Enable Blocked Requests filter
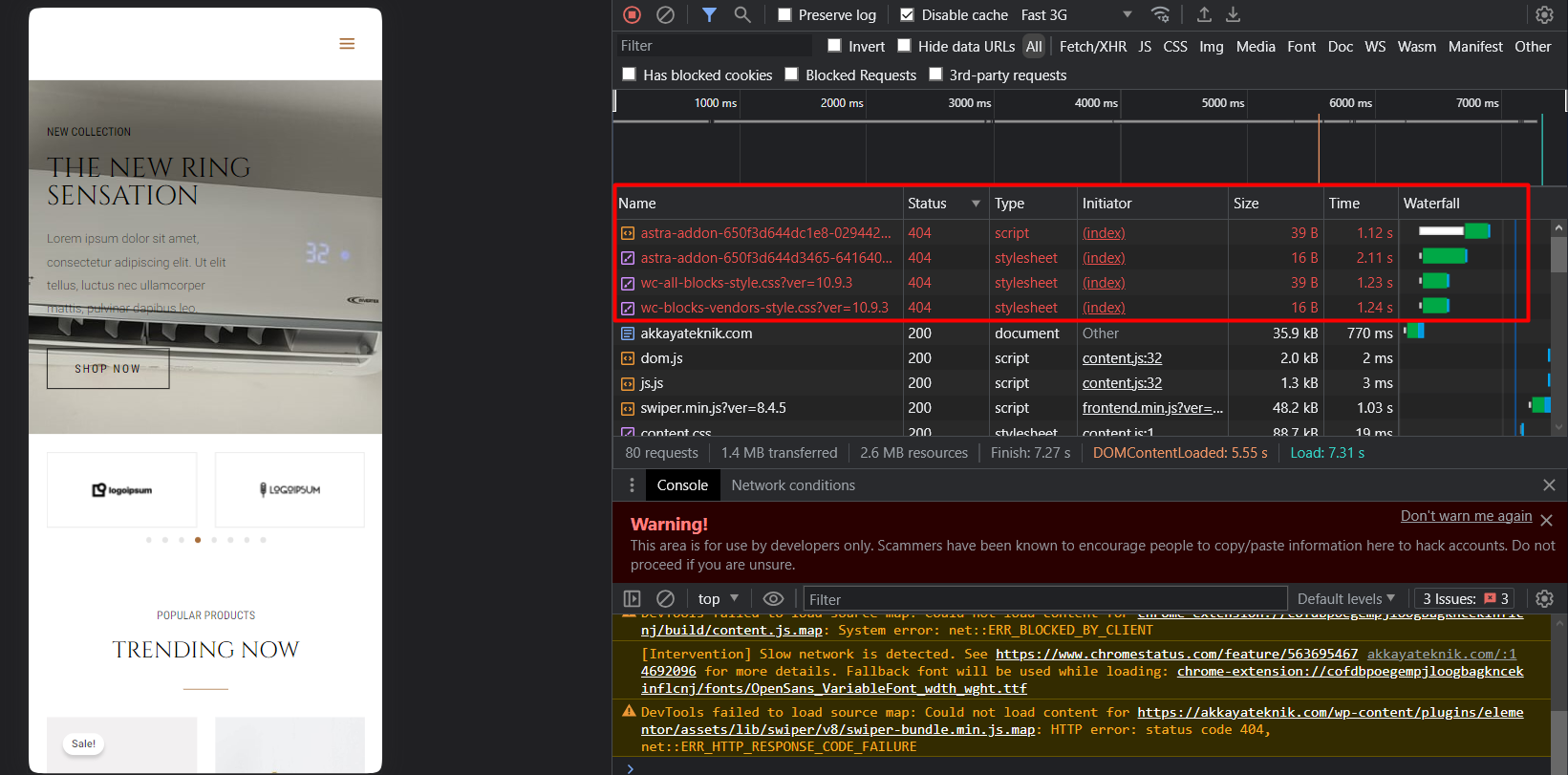 coord(791,75)
